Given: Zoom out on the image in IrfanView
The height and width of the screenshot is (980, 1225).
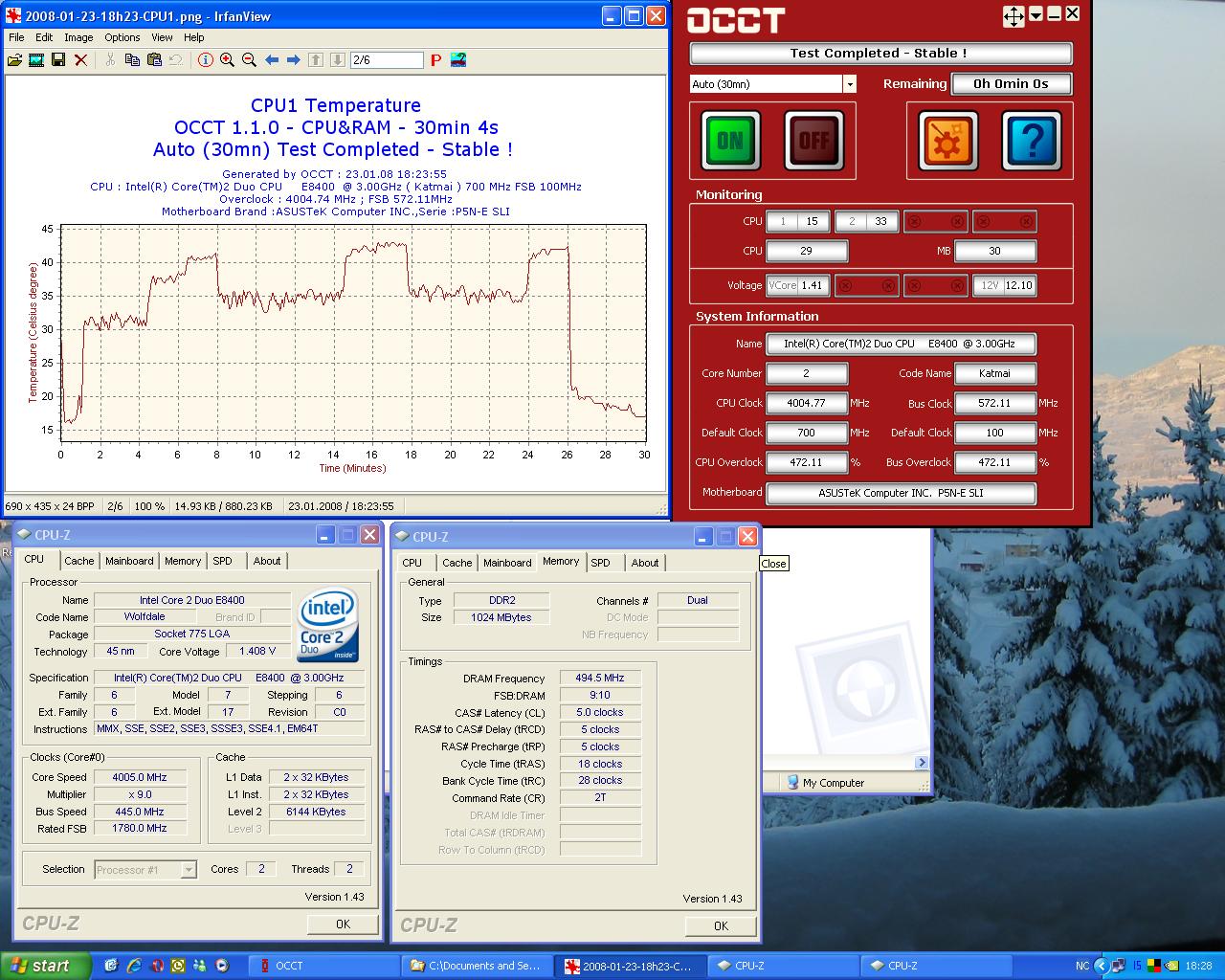Looking at the screenshot, I should [250, 60].
